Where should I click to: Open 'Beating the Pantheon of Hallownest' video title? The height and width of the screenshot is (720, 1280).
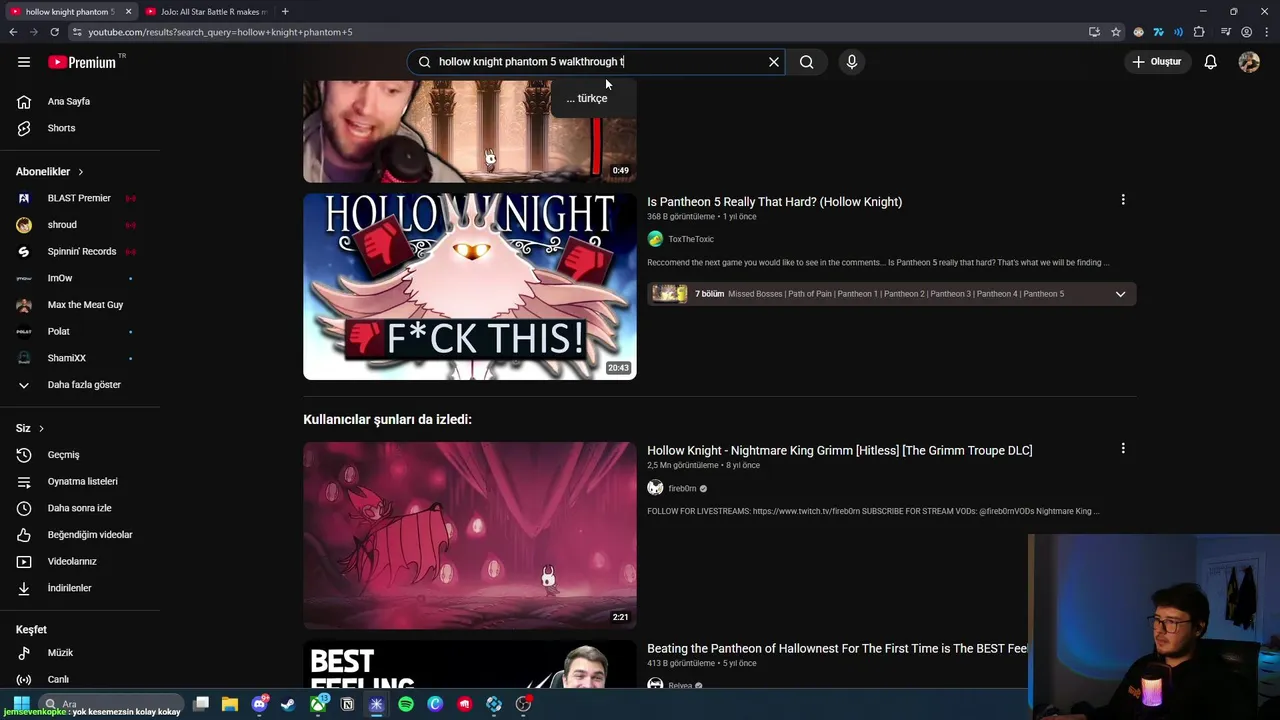pyautogui.click(x=837, y=649)
